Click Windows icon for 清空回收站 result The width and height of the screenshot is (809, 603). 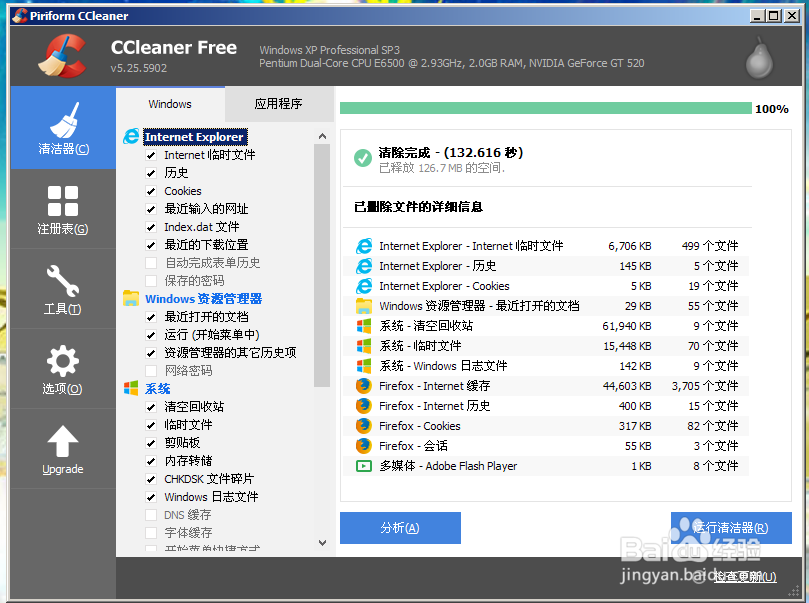[364, 326]
